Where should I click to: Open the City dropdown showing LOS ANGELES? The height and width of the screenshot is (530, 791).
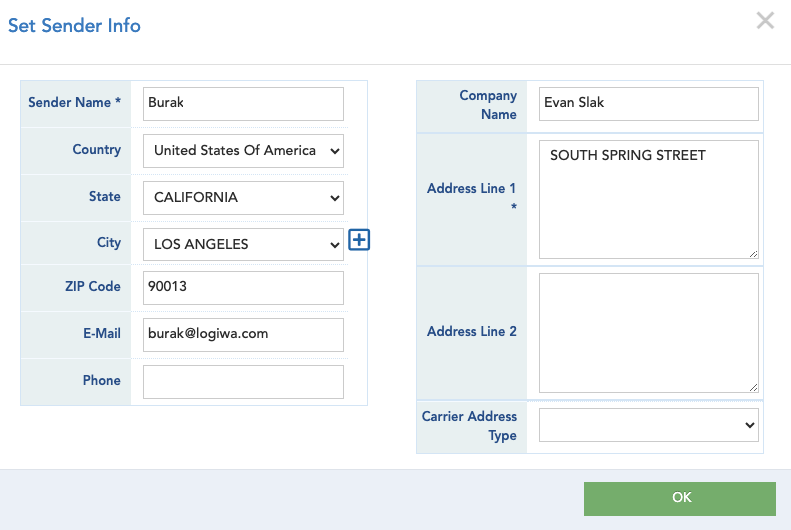pyautogui.click(x=243, y=244)
